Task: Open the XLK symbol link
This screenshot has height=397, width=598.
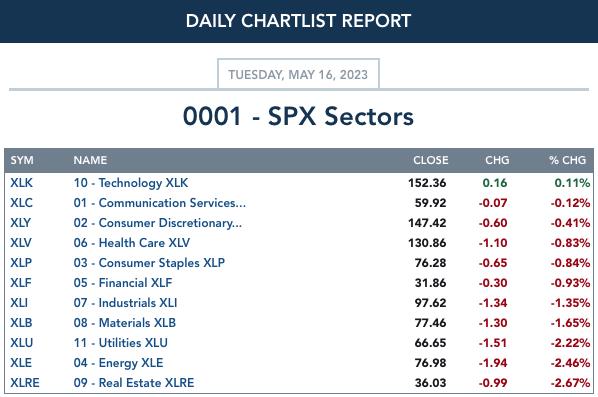Action: [x=22, y=183]
